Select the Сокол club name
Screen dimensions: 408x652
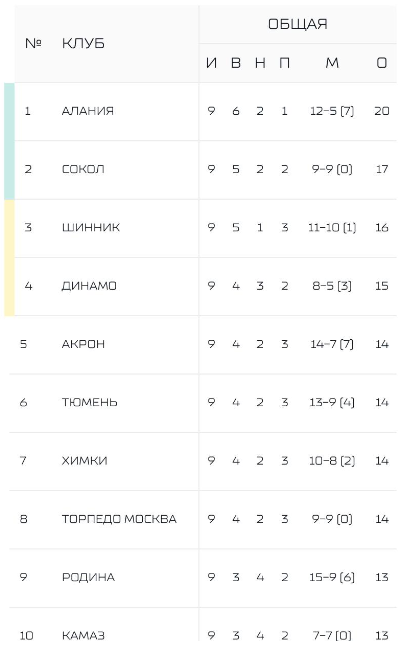83,169
